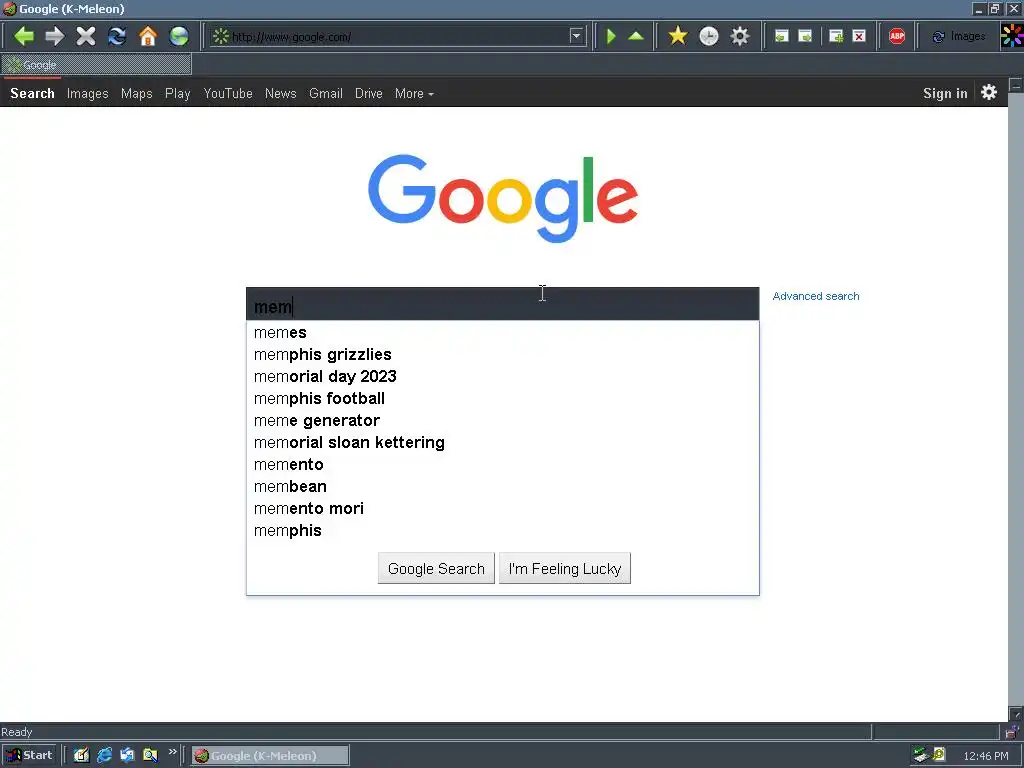Click the network system tray icon
Viewport: 1024px width, 768px height.
pyautogui.click(x=921, y=755)
